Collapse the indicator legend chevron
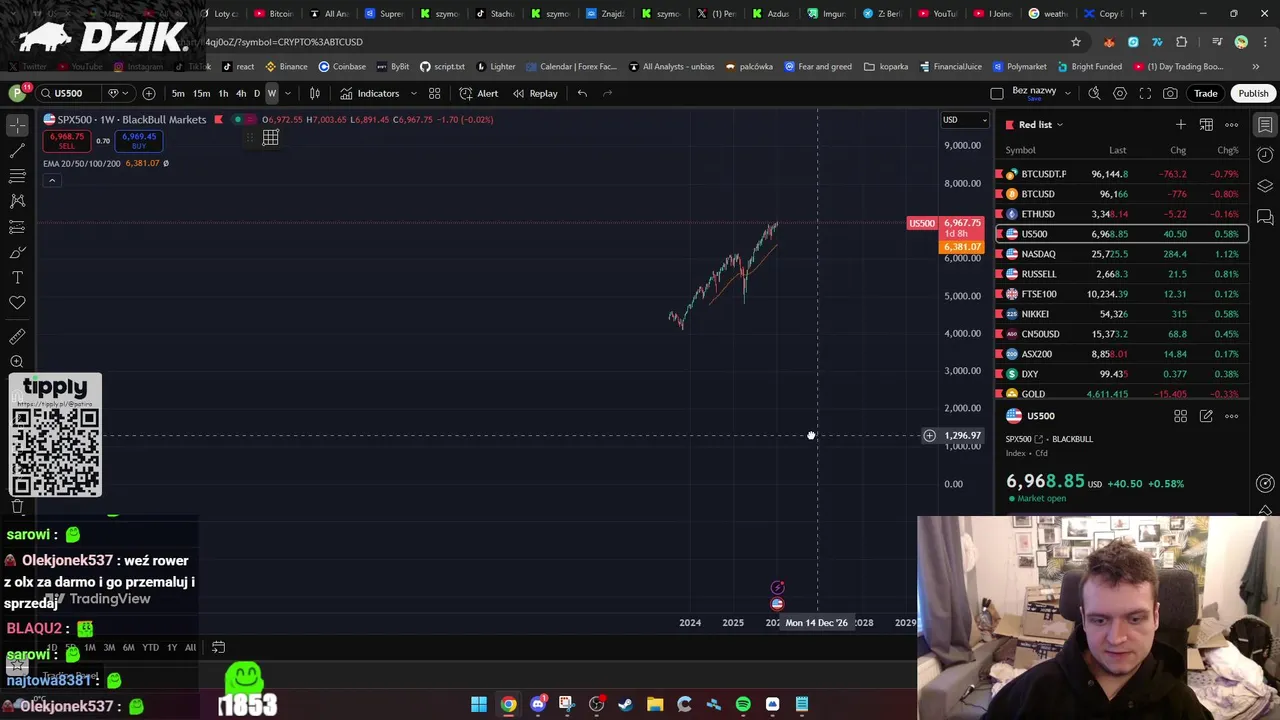1280x720 pixels. click(x=52, y=181)
